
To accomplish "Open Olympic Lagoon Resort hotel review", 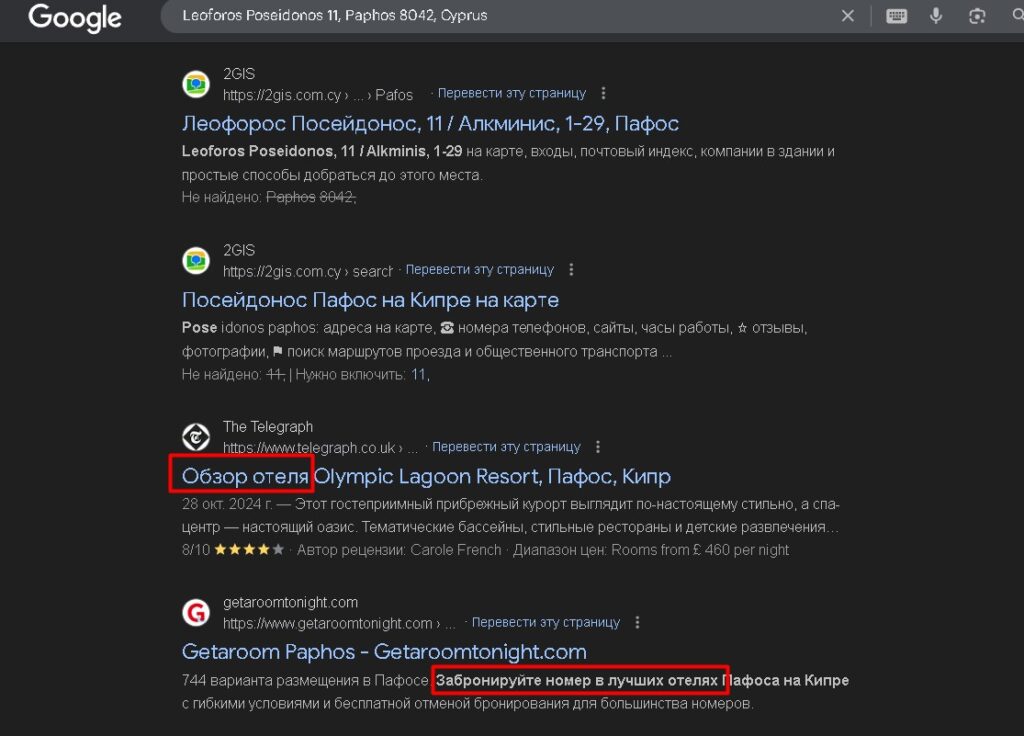I will pyautogui.click(x=426, y=476).
